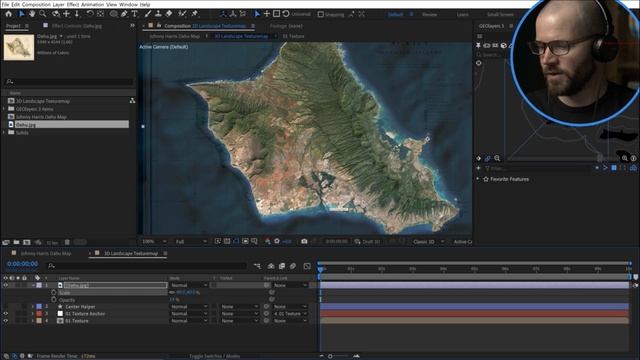Click the motion blur enable icon in timeline
640x360 pixels.
pos(293,266)
